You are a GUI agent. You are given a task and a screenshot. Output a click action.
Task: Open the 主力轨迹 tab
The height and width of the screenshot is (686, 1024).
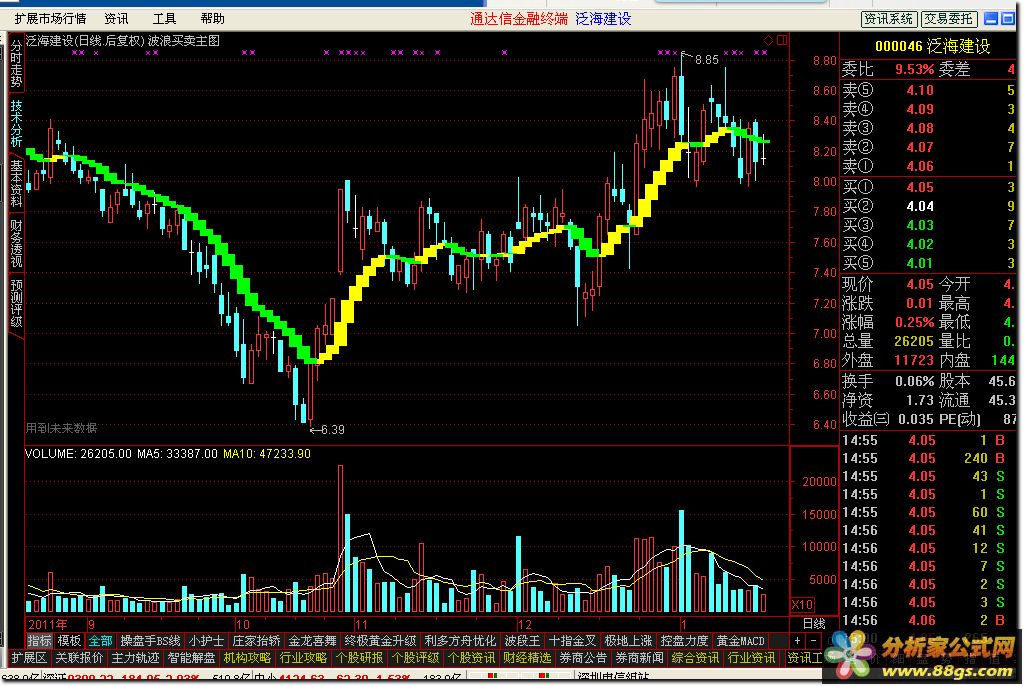pos(135,658)
